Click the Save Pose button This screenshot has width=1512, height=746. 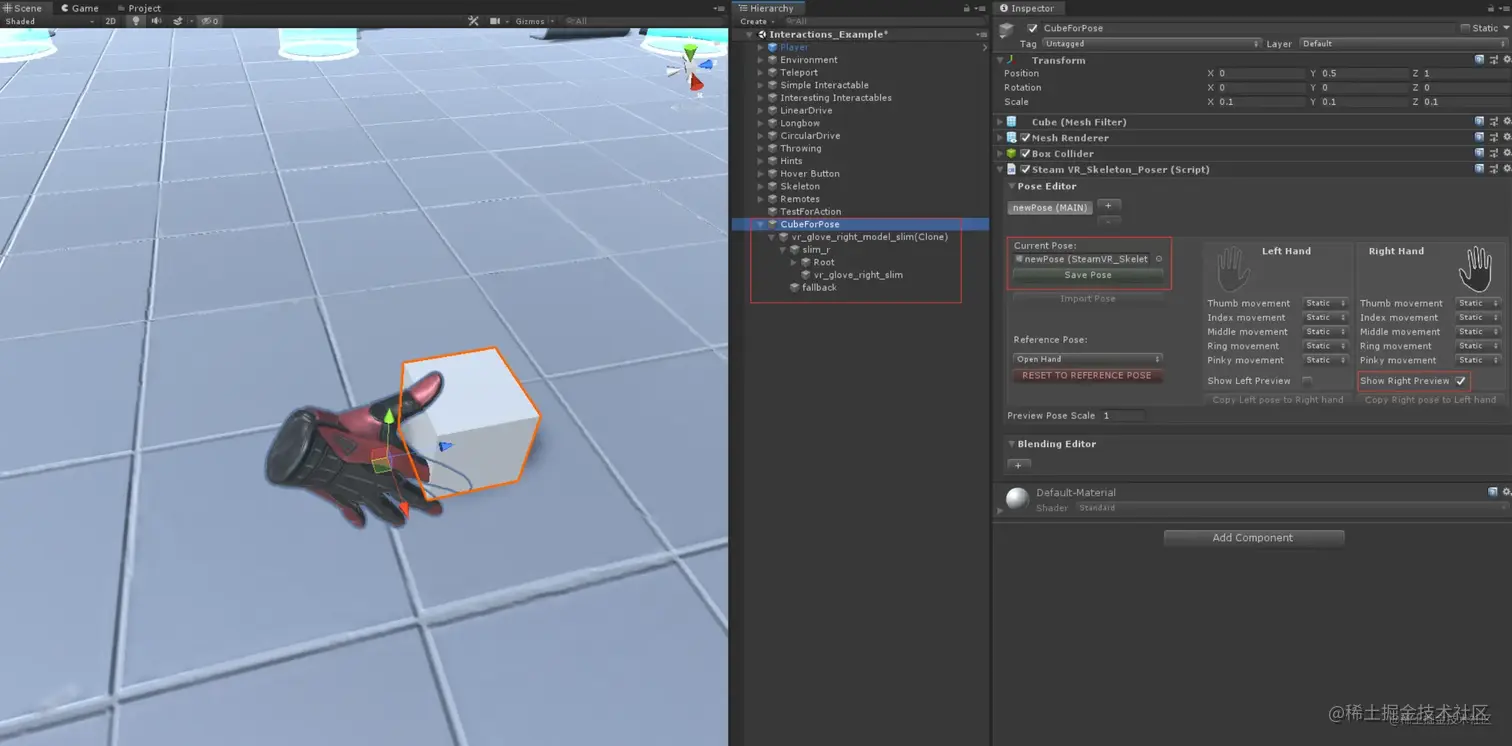1088,275
